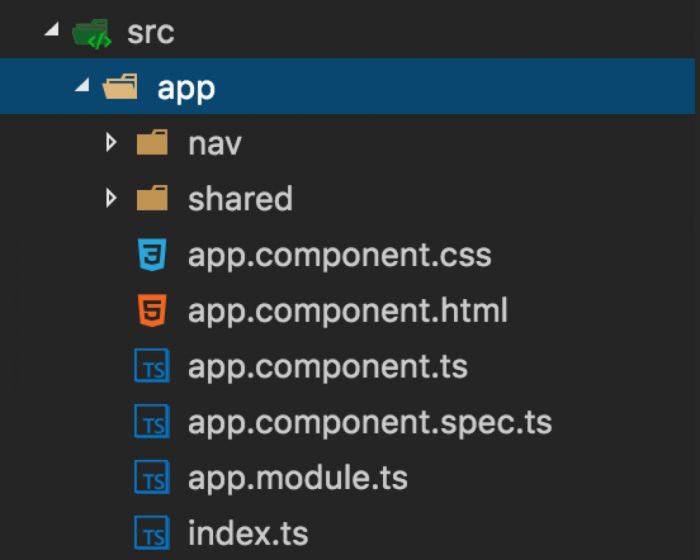Screen dimensions: 700x560
Task: Click the TypeScript icon beside index.ts
Action: pos(151,534)
